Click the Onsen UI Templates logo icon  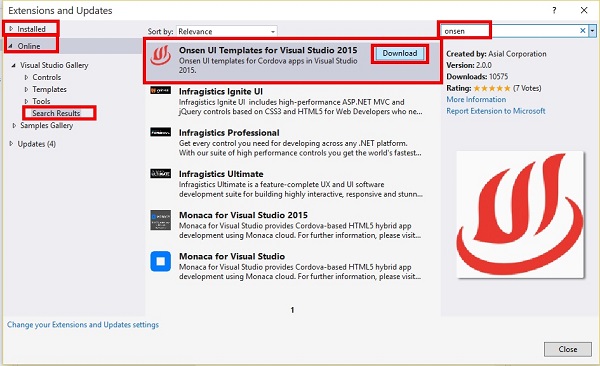click(160, 56)
